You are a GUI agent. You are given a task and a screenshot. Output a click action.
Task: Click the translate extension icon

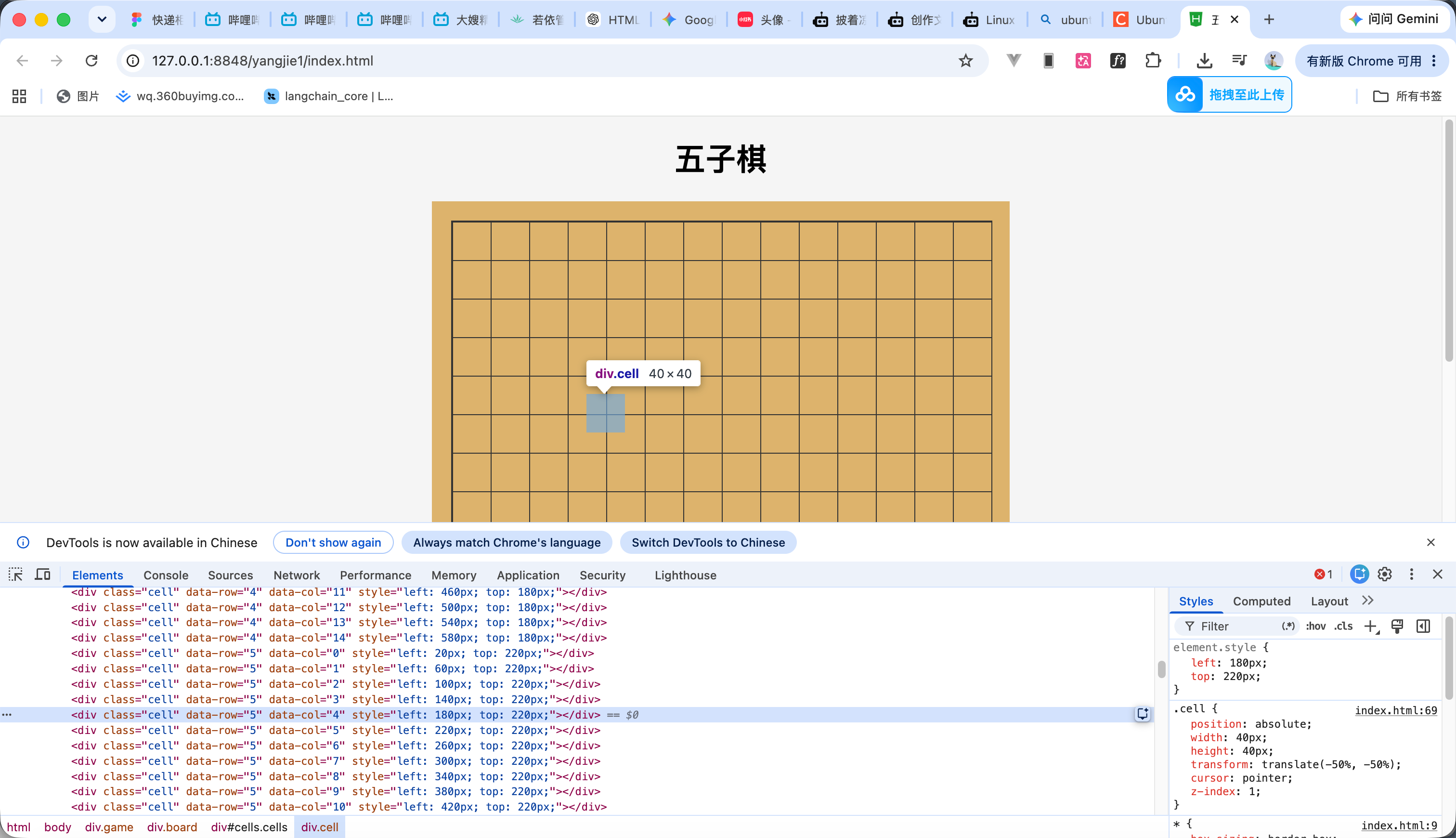tap(1083, 60)
